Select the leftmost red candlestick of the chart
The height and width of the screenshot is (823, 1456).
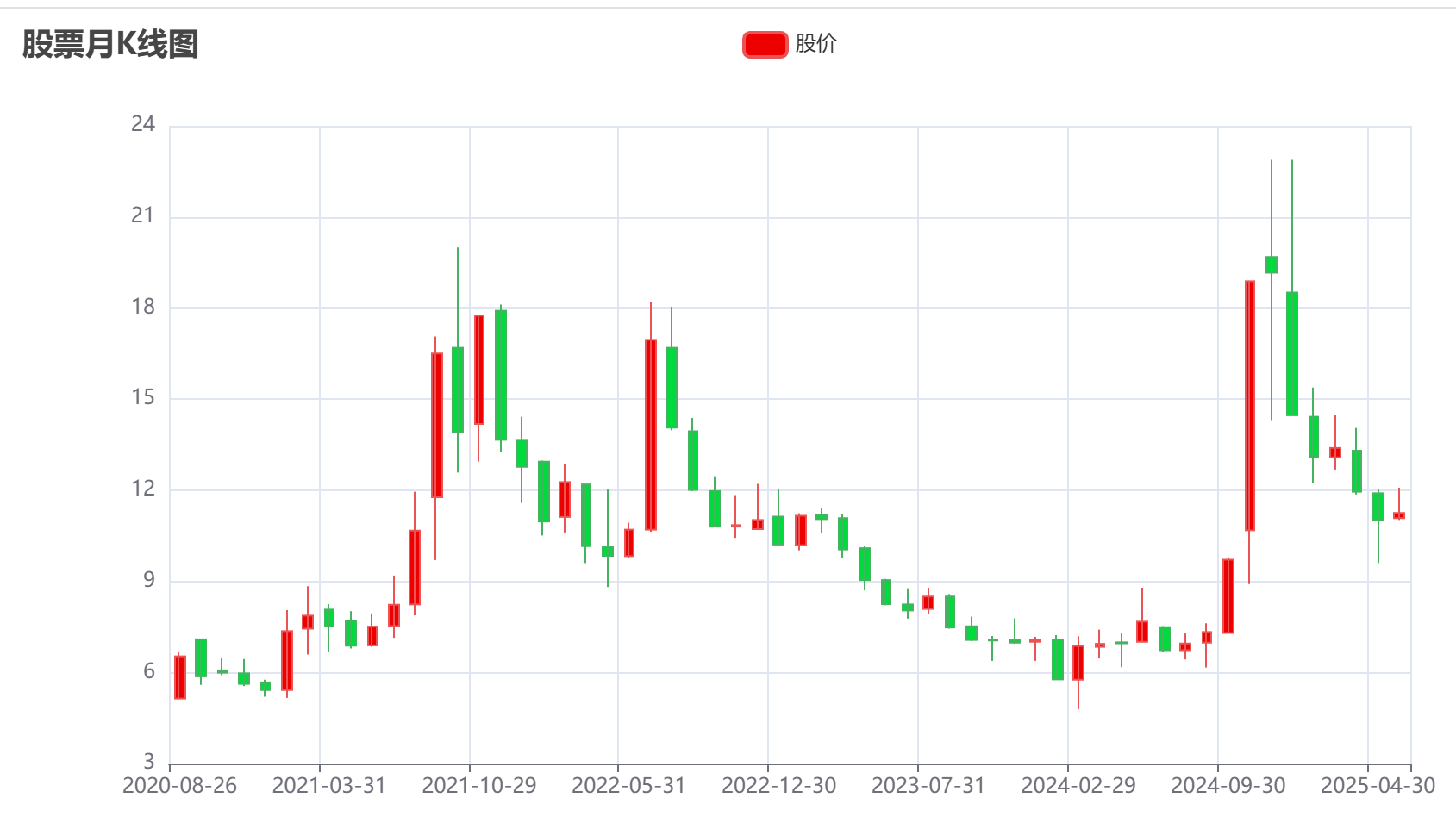(x=179, y=676)
